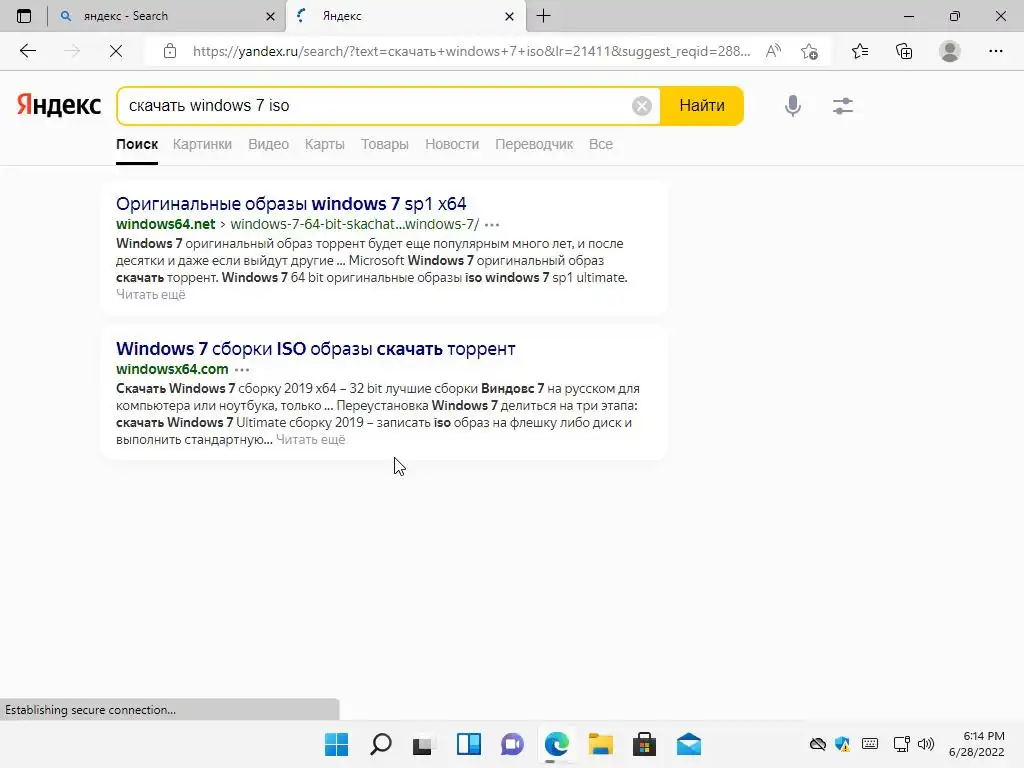Switch to the яндекс - Search tab
This screenshot has height=768, width=1024.
[167, 16]
